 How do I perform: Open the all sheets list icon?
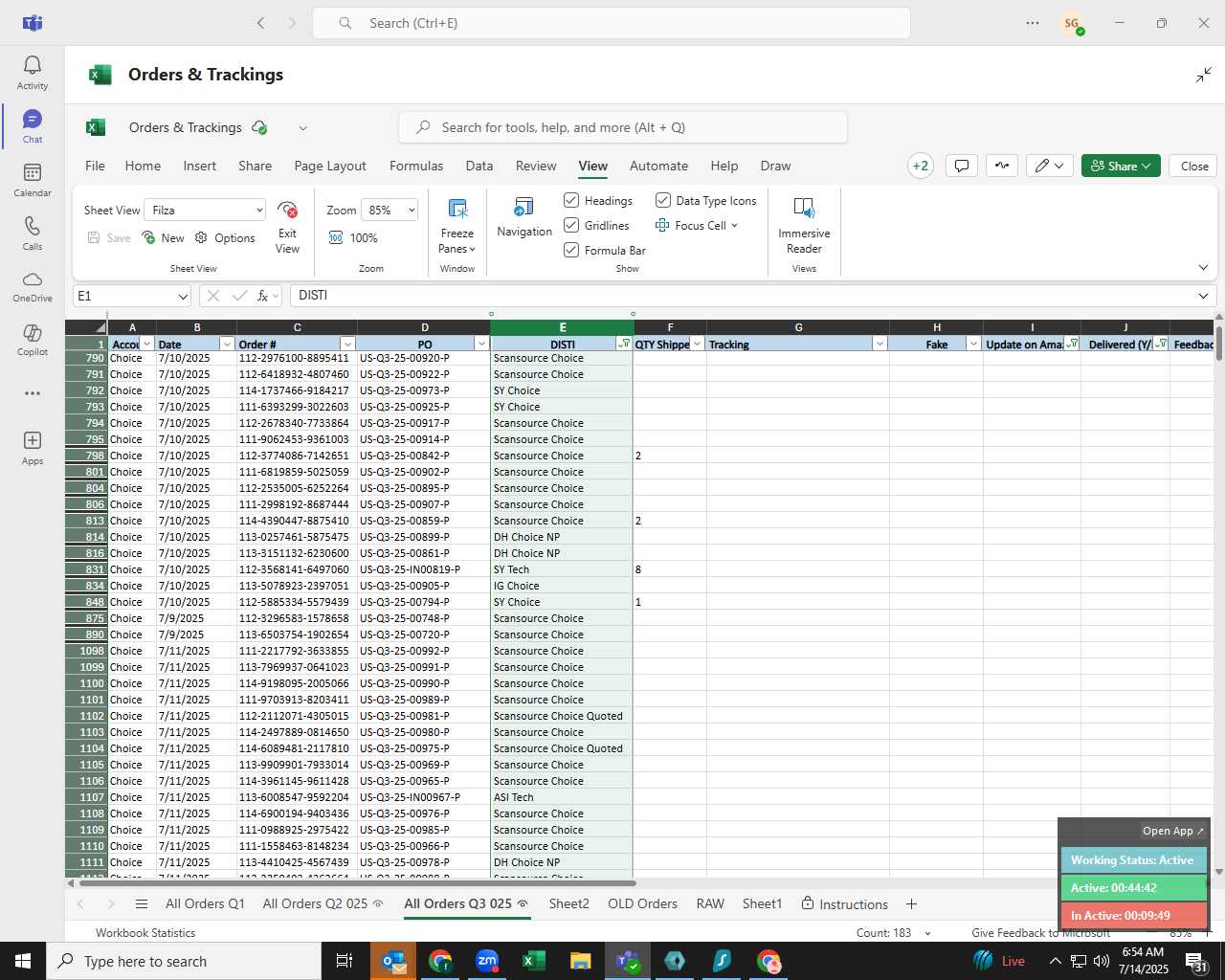click(x=142, y=903)
